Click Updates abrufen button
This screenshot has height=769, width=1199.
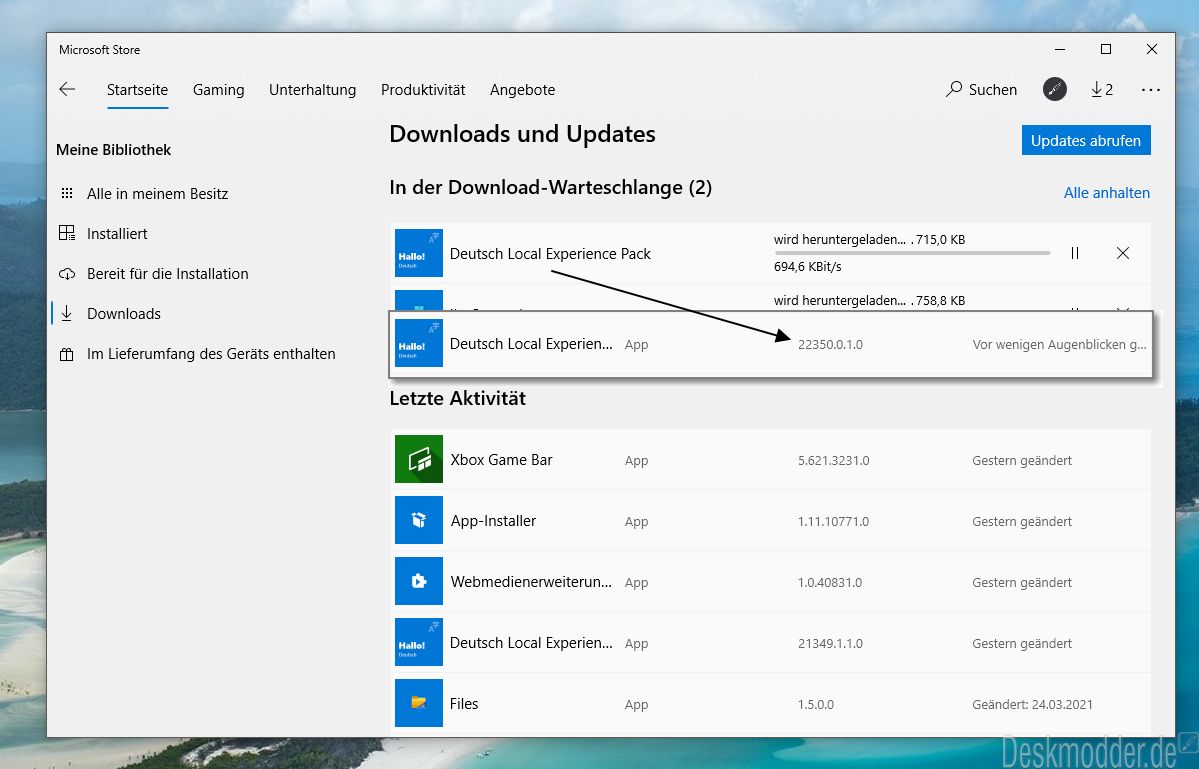[1086, 141]
